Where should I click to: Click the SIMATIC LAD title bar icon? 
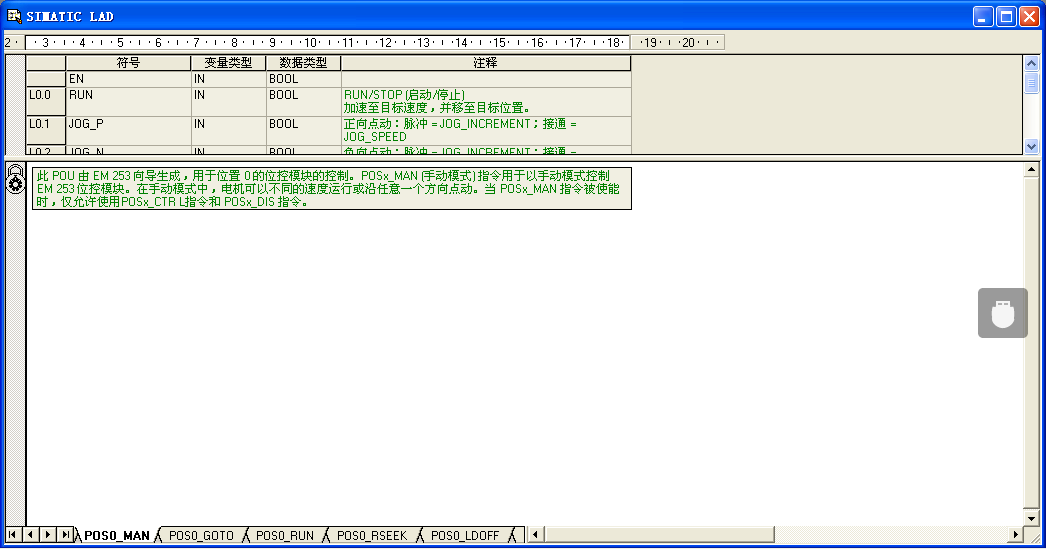coord(14,16)
